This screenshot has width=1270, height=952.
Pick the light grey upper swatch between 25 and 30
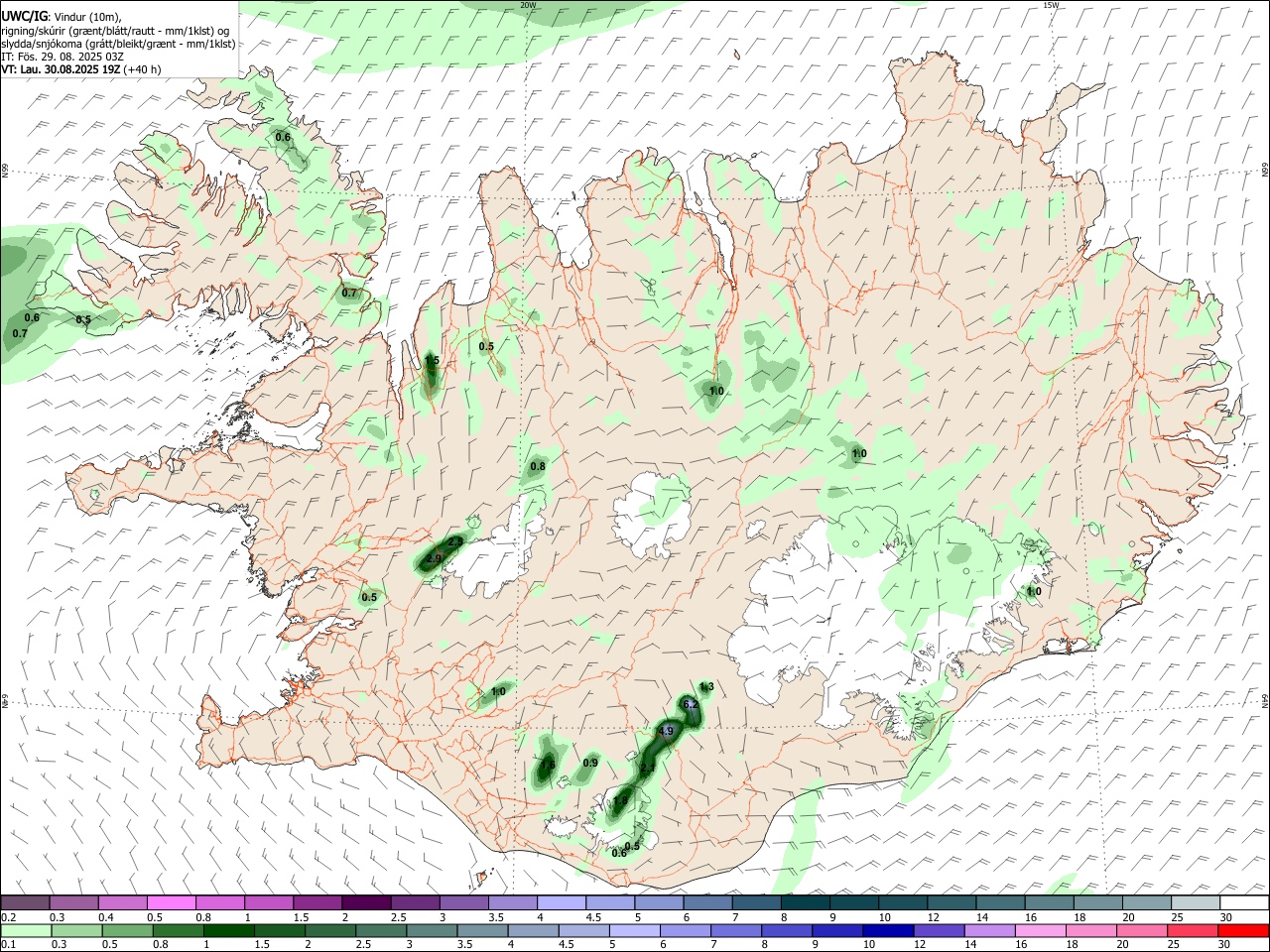[x=1197, y=903]
